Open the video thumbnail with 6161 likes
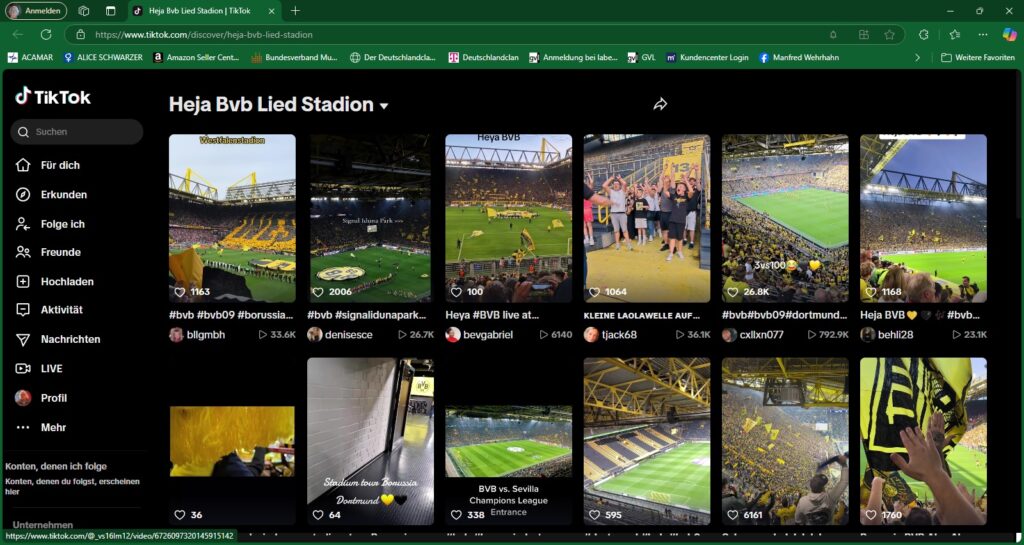 coord(785,441)
